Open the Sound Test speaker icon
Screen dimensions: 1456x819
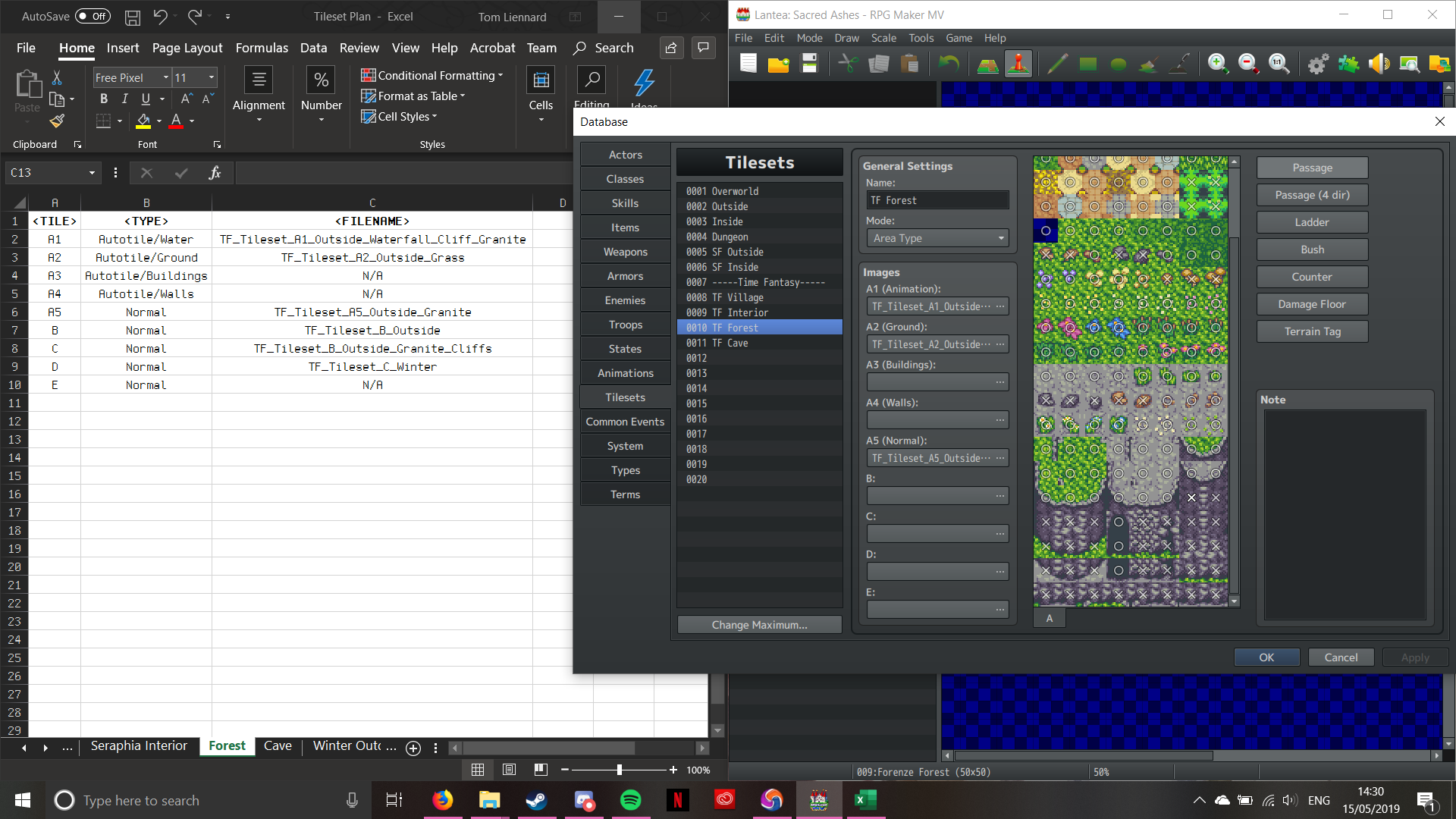pos(1379,64)
